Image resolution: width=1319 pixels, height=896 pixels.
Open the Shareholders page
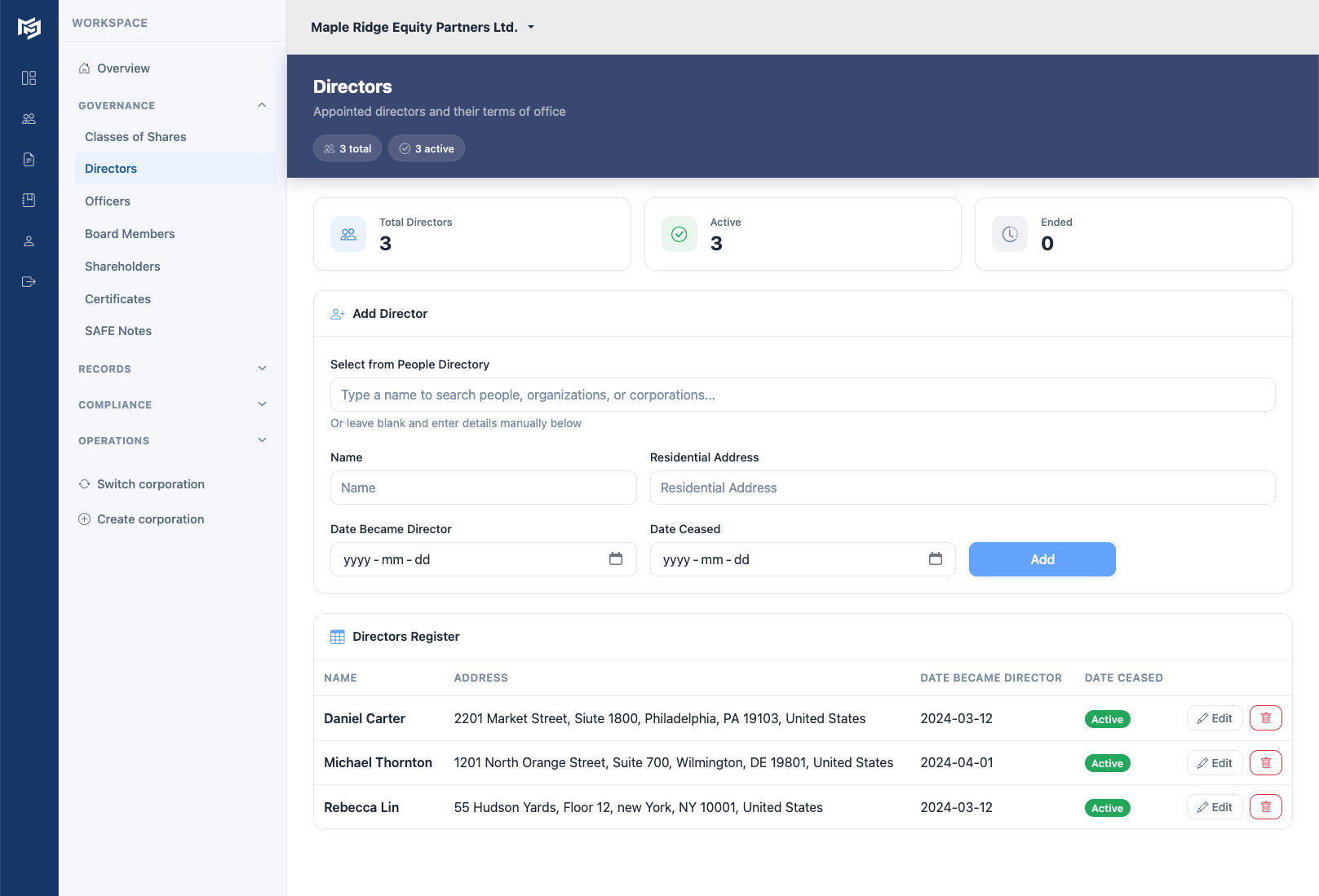pos(122,266)
